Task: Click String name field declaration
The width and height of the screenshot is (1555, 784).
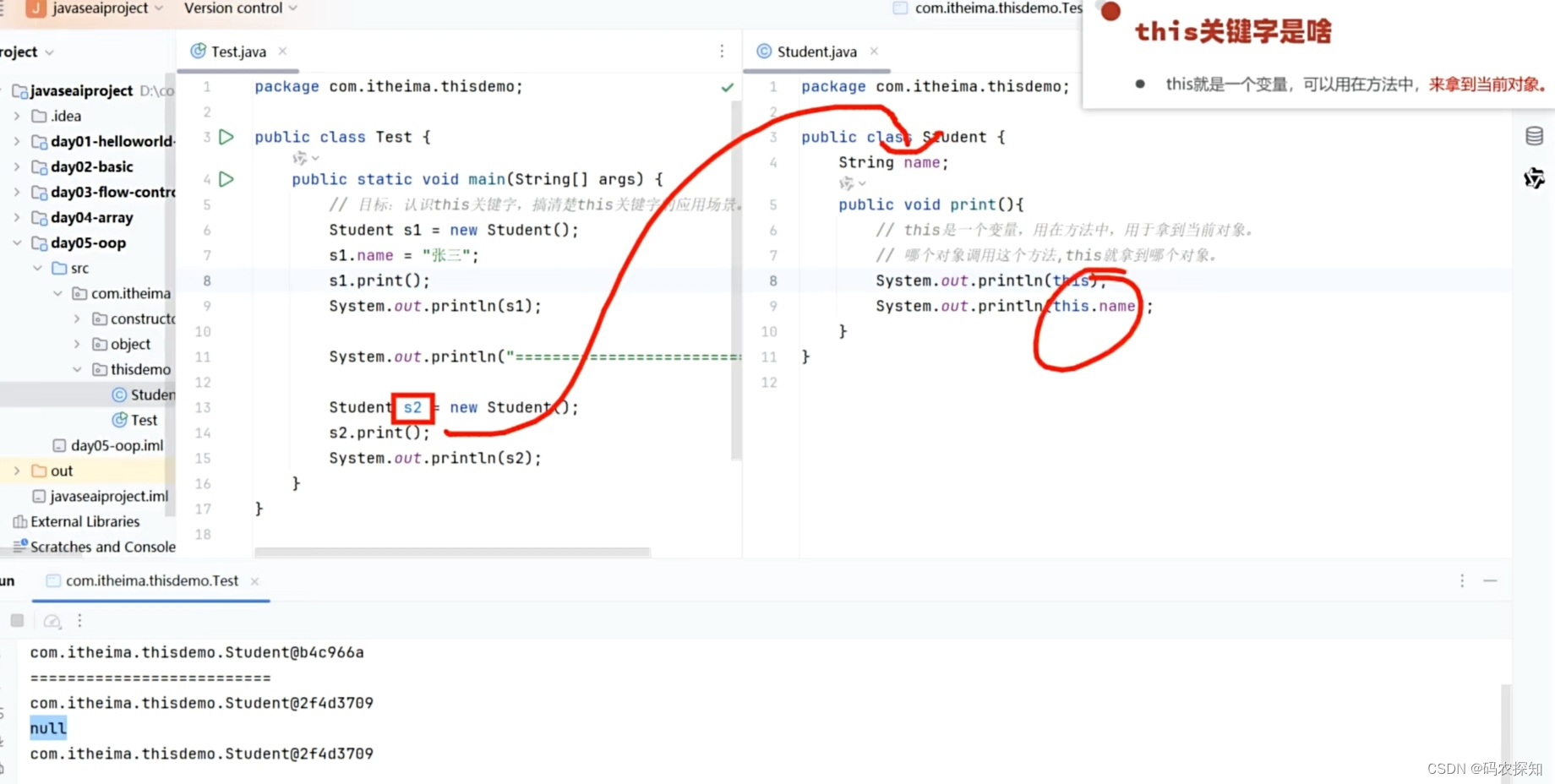Action: [893, 162]
